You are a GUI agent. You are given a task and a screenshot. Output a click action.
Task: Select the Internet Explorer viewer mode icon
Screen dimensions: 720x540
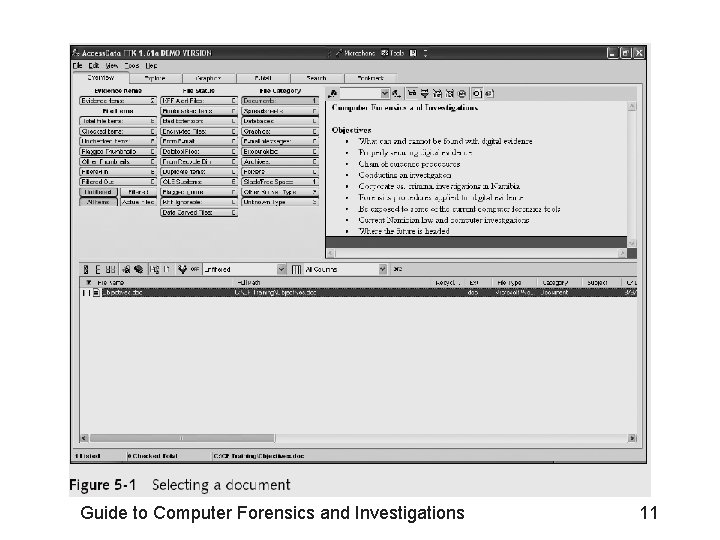[x=489, y=94]
